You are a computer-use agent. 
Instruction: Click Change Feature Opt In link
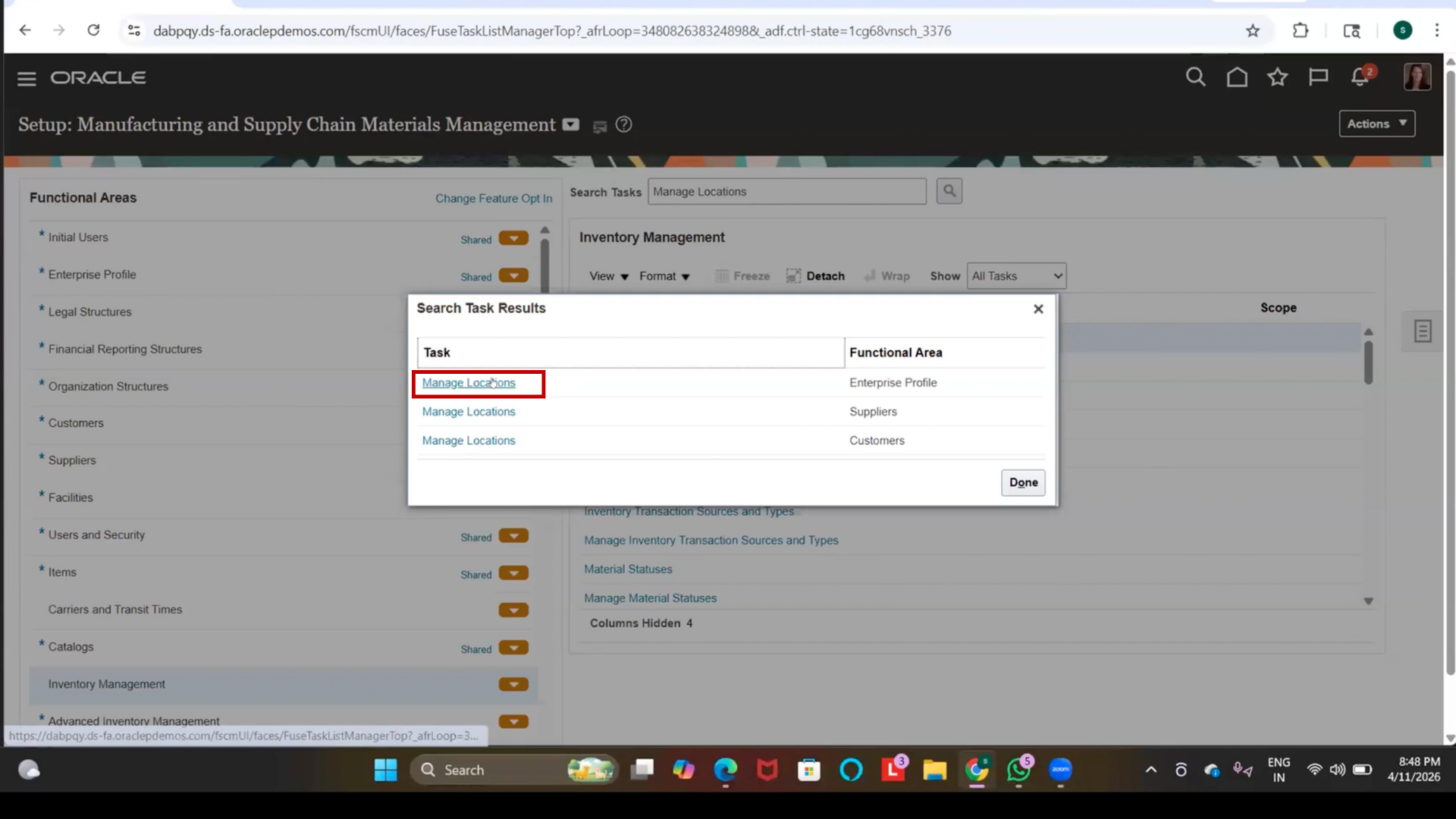494,198
